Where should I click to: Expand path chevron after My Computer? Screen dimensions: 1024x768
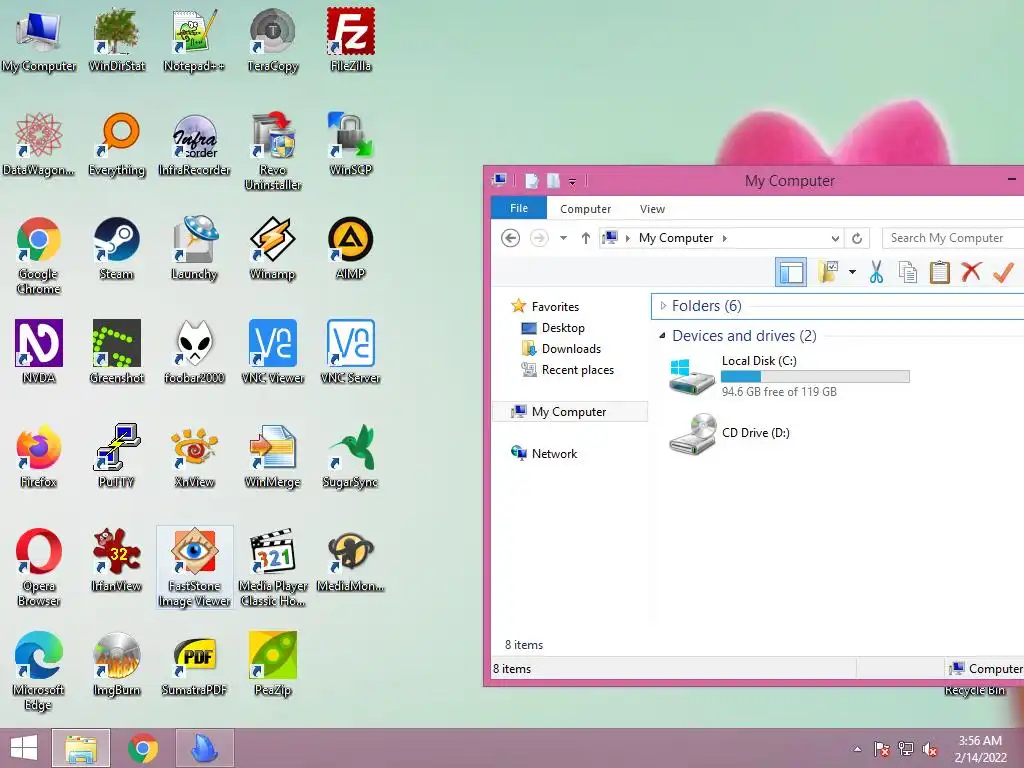(x=725, y=238)
